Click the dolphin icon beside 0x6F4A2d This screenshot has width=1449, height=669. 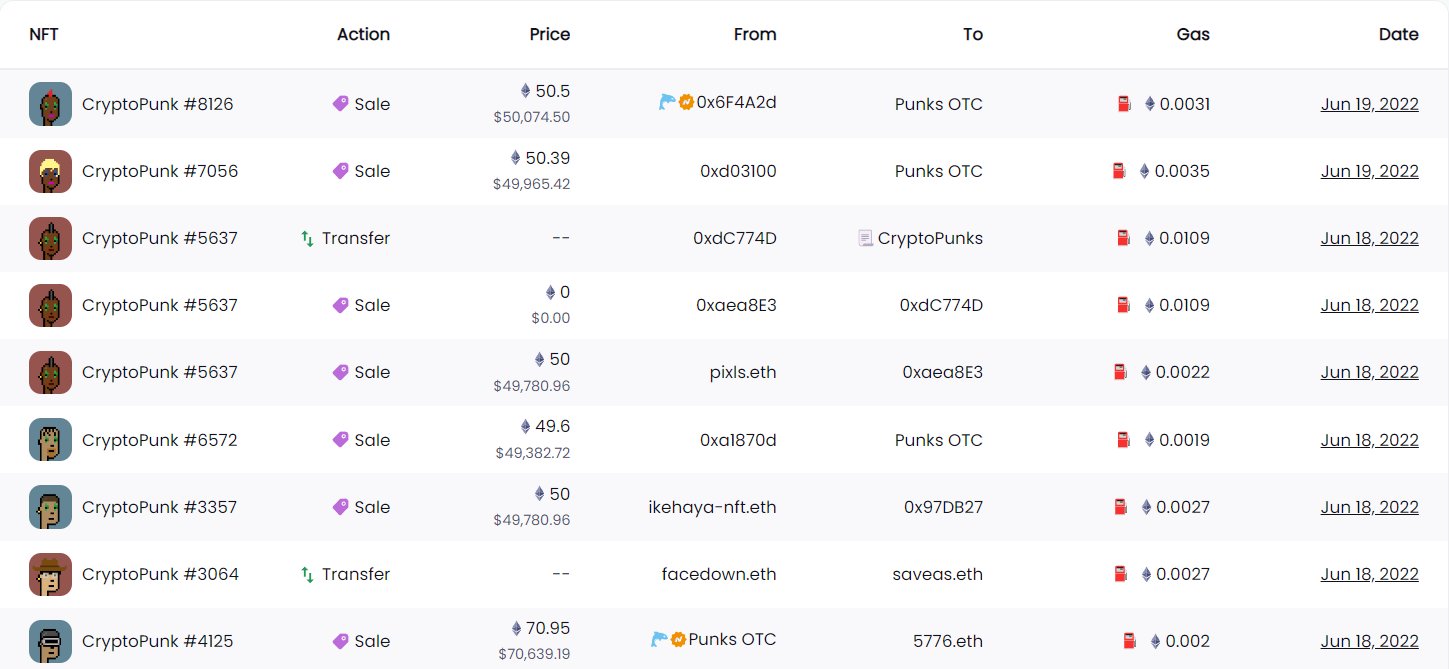(667, 101)
